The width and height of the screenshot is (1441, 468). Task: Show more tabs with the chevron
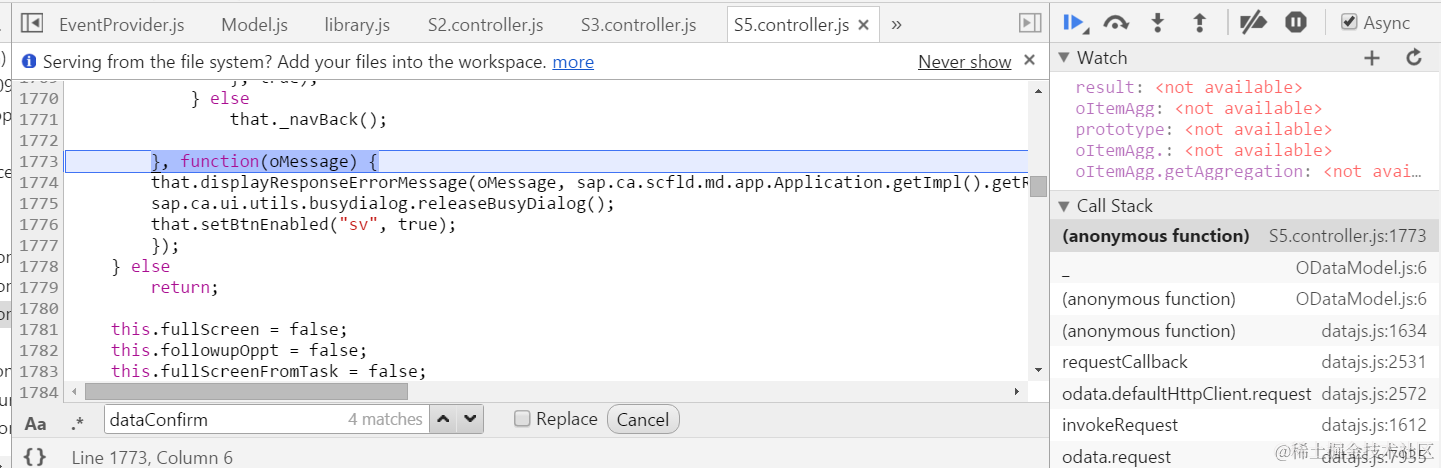coord(896,24)
